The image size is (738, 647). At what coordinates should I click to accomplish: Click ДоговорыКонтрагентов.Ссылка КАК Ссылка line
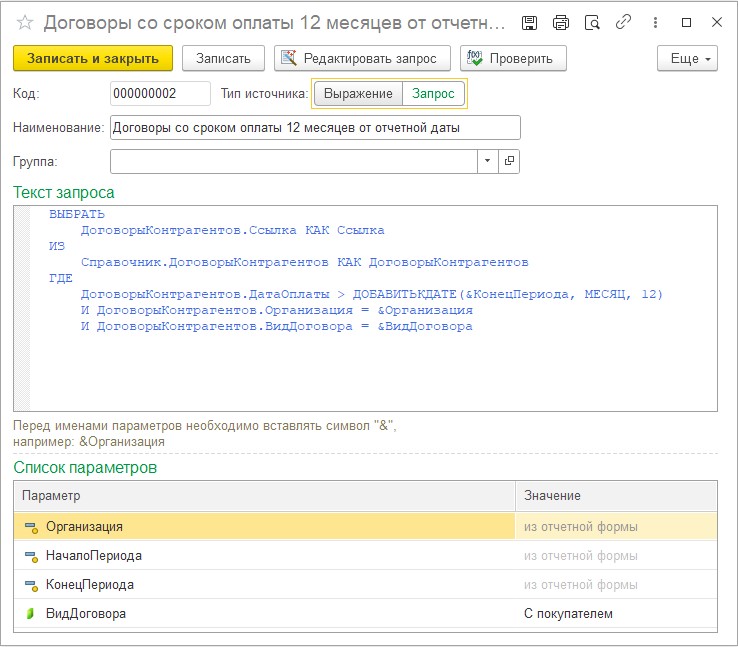233,230
